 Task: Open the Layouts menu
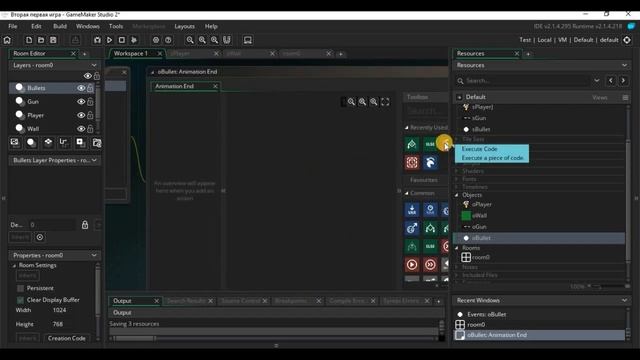184,26
